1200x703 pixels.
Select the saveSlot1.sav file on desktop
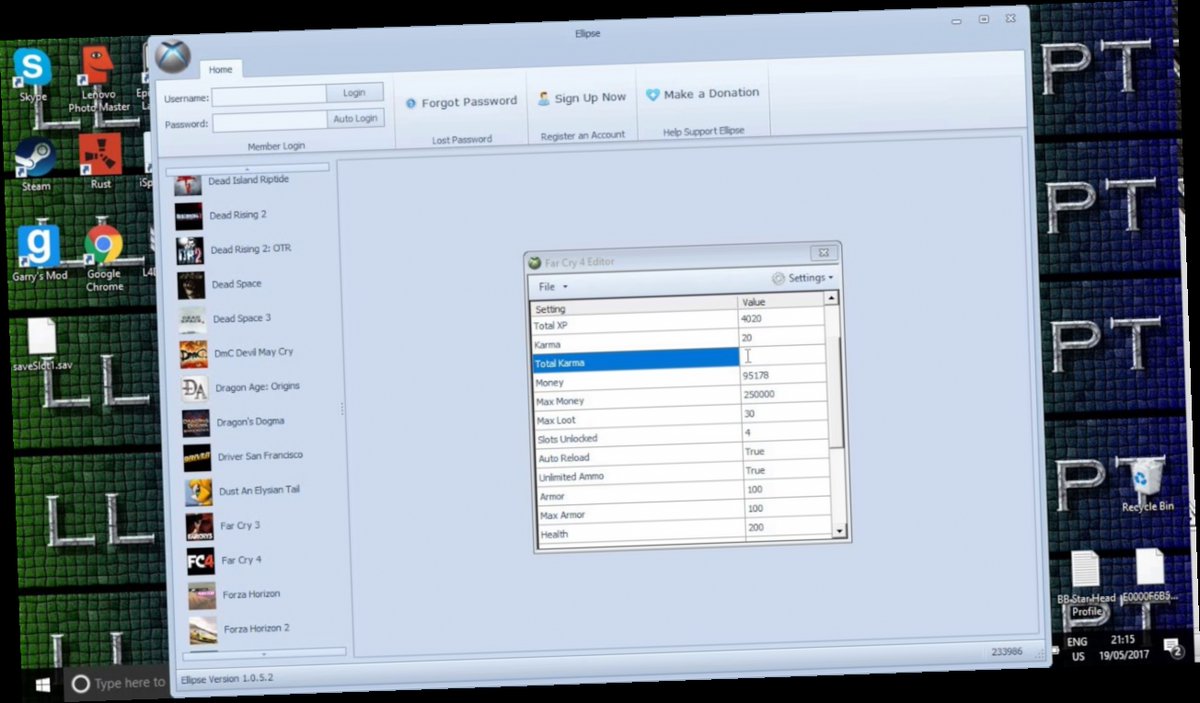click(x=42, y=345)
